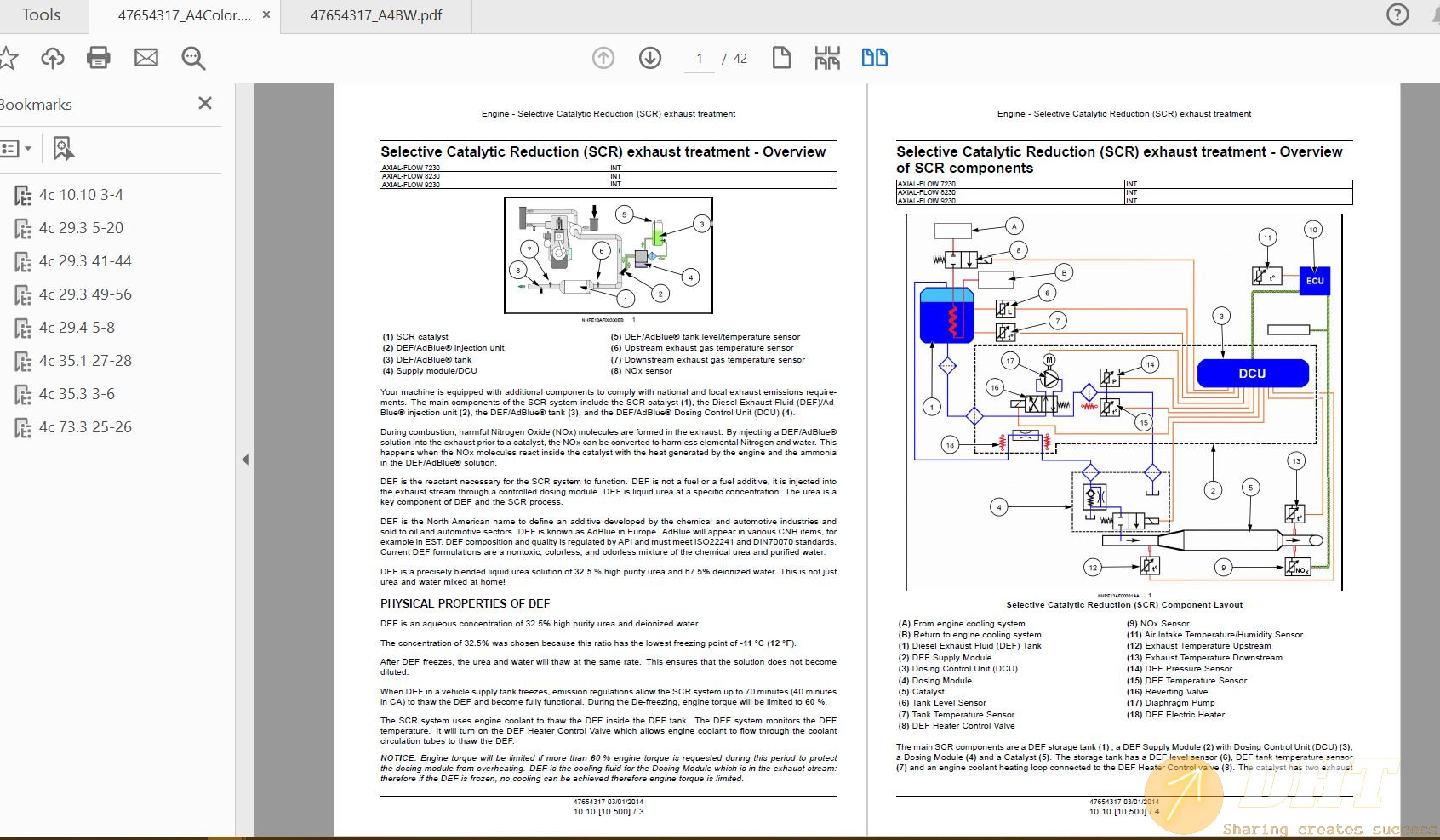The height and width of the screenshot is (840, 1440).
Task: Click the SCR overview engine illustration
Action: pos(609,255)
